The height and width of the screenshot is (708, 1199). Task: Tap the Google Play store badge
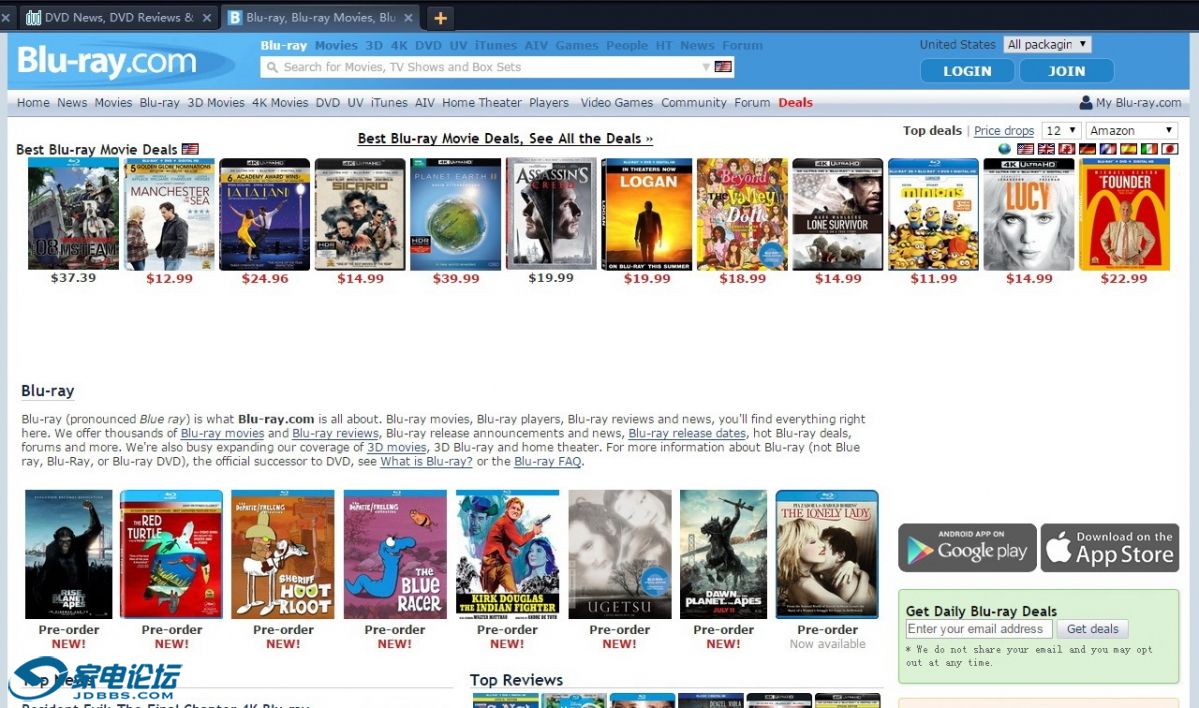click(x=966, y=548)
